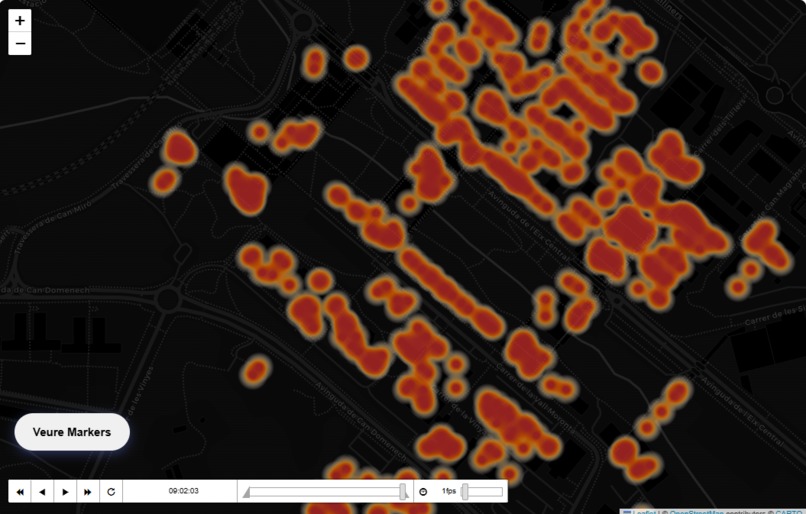Play the heatmap animation forward
Viewport: 806px width, 514px height.
[x=65, y=492]
